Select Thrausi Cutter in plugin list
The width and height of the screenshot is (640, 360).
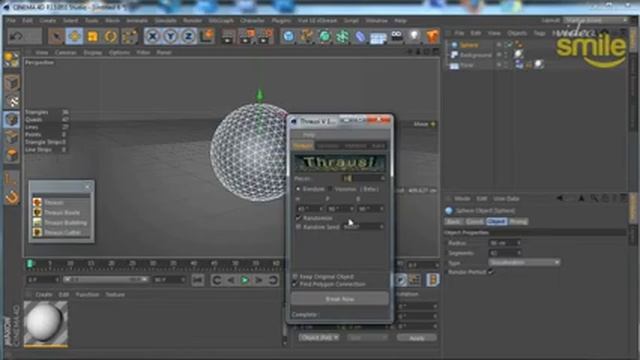click(62, 233)
